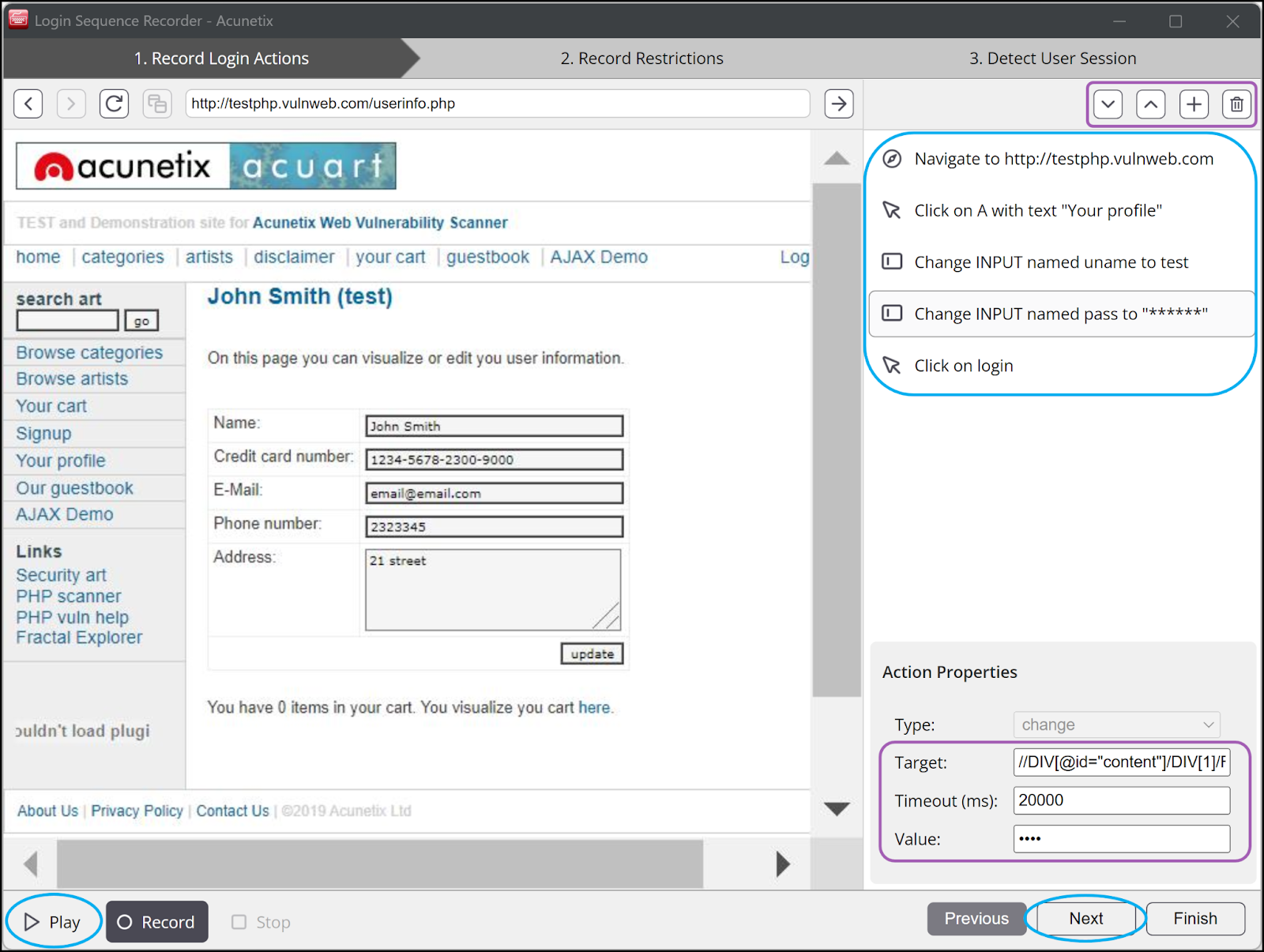
Task: Click the Next button
Action: click(x=1086, y=919)
